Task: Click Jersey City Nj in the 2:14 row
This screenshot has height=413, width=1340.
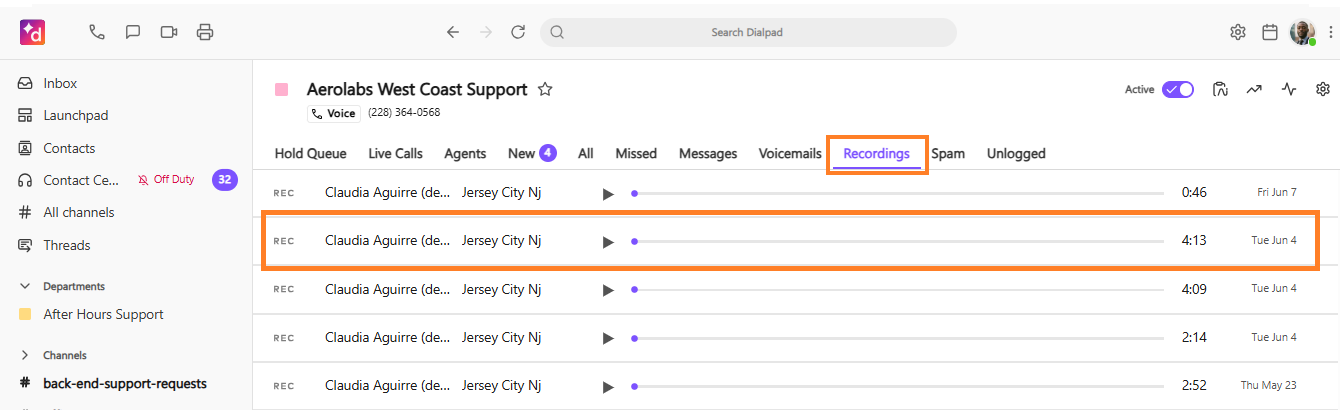Action: pyautogui.click(x=501, y=337)
